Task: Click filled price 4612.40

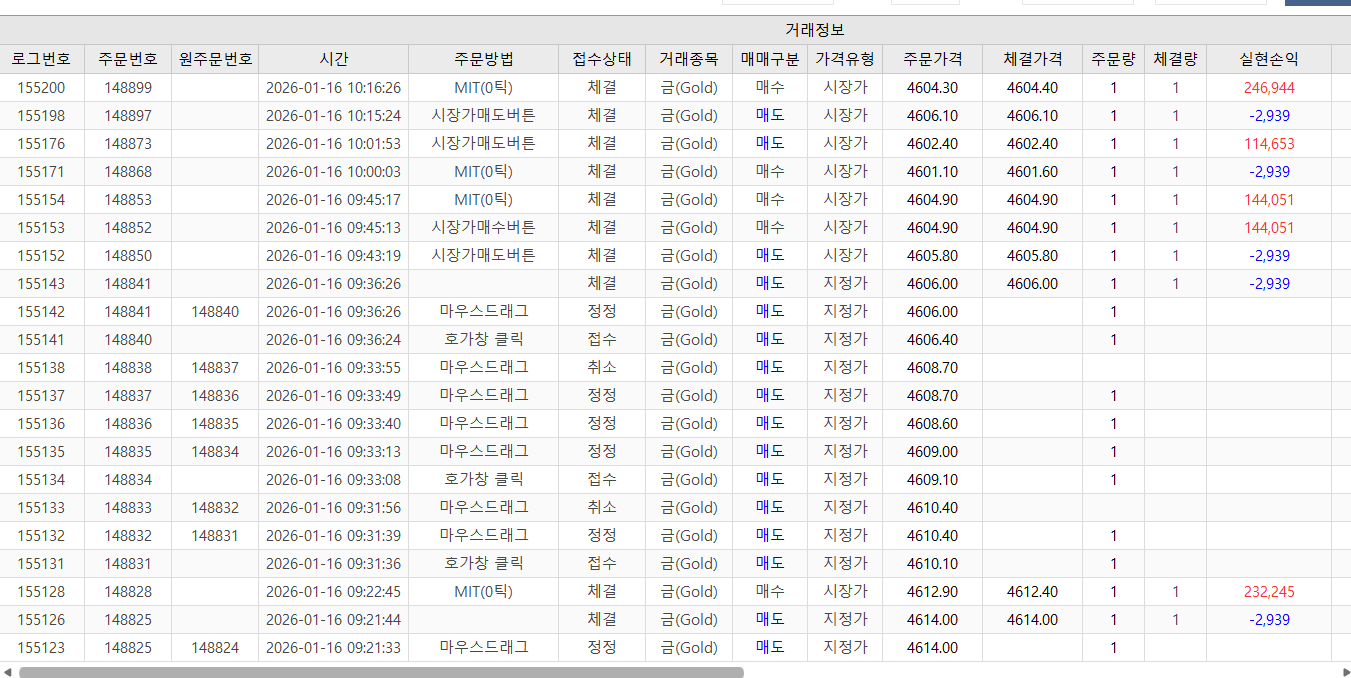Action: (1032, 592)
